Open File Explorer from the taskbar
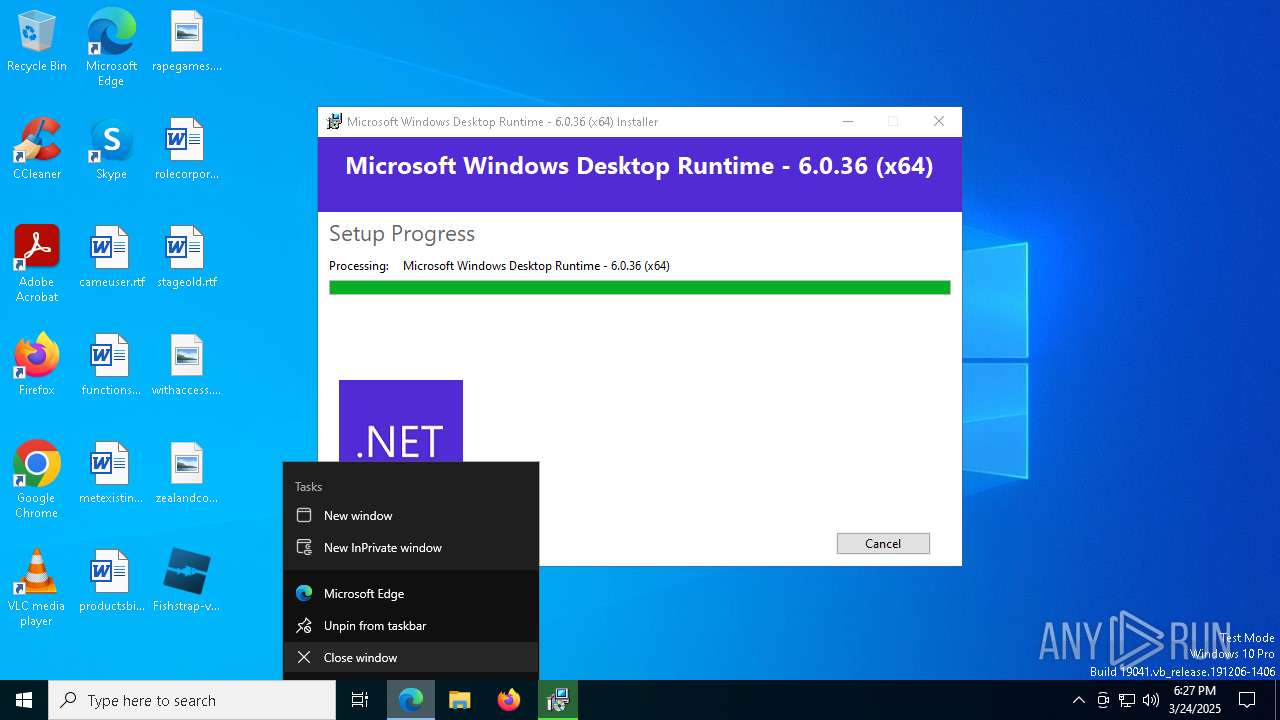This screenshot has height=720, width=1280. coord(460,700)
